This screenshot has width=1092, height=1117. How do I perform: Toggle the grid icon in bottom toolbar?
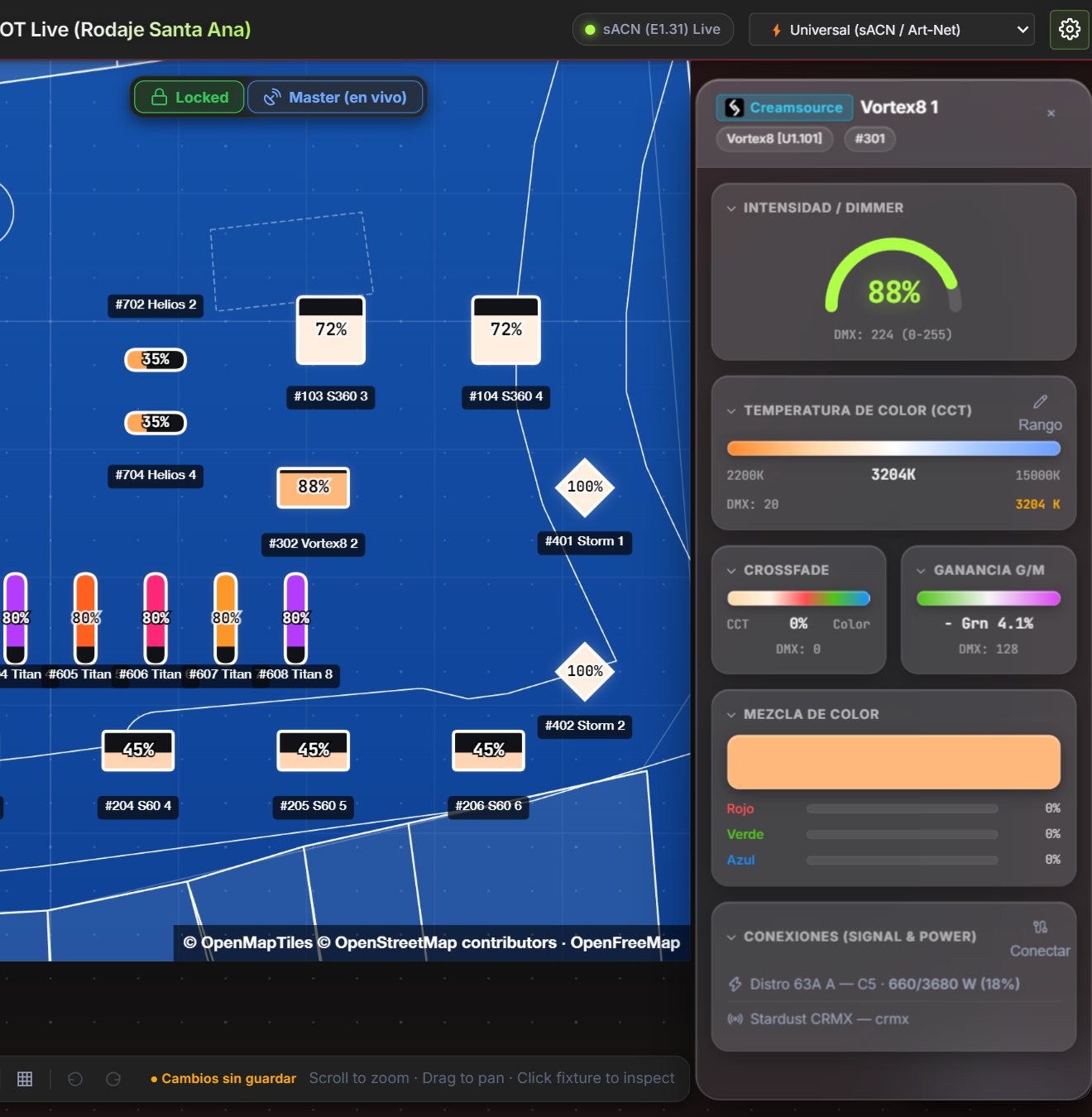click(25, 1079)
